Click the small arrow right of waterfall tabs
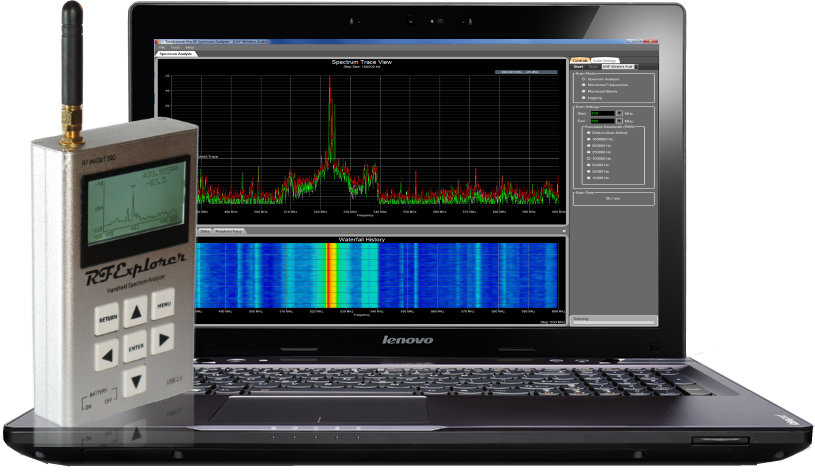The height and width of the screenshot is (475, 815). tap(564, 231)
